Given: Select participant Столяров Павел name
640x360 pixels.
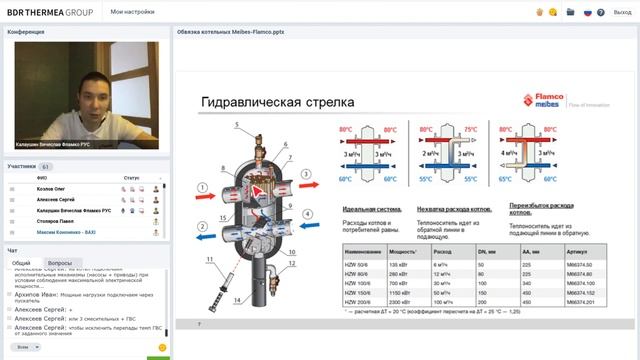Looking at the screenshot, I should [55, 221].
